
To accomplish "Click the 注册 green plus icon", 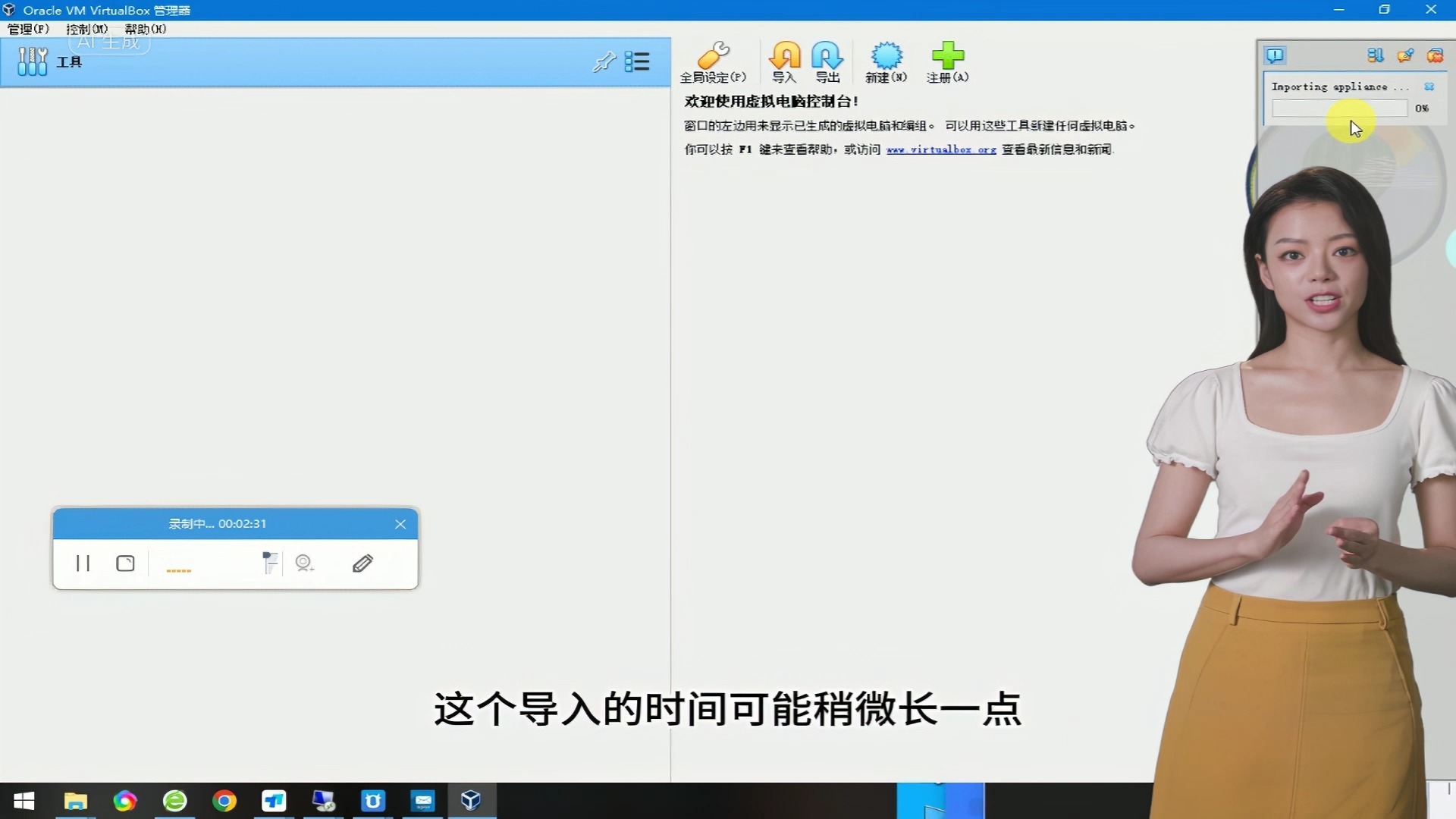I will click(947, 62).
